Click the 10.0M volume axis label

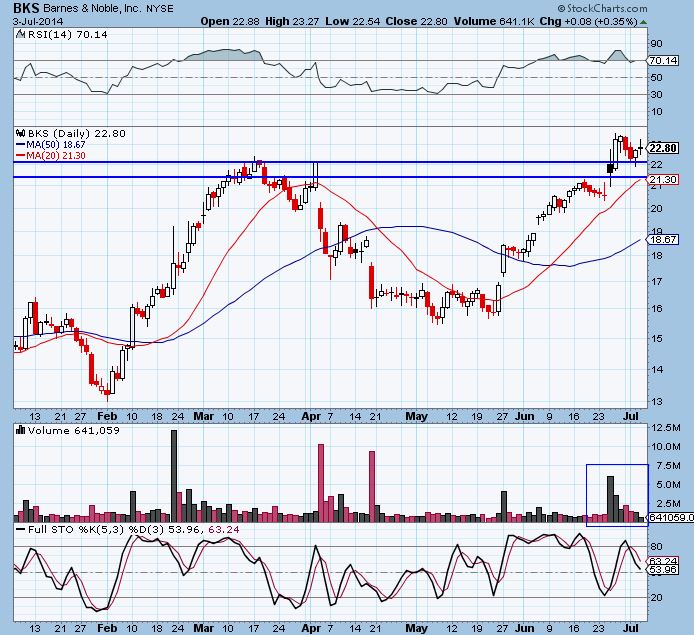click(x=666, y=446)
